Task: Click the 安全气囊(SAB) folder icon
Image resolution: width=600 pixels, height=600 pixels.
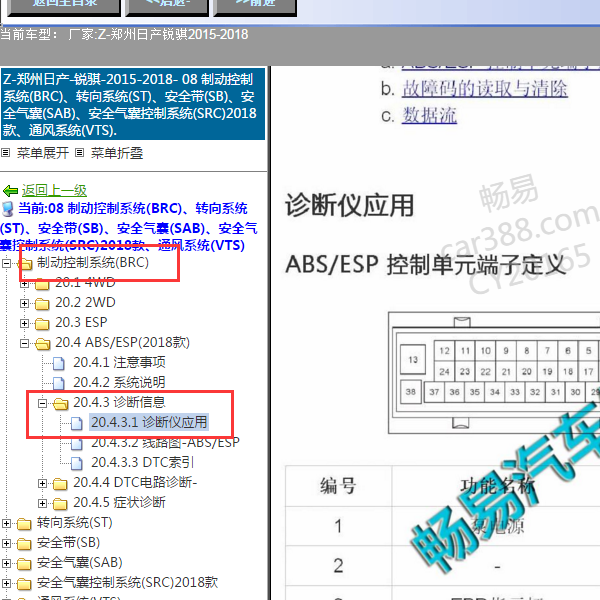Action: [24, 564]
